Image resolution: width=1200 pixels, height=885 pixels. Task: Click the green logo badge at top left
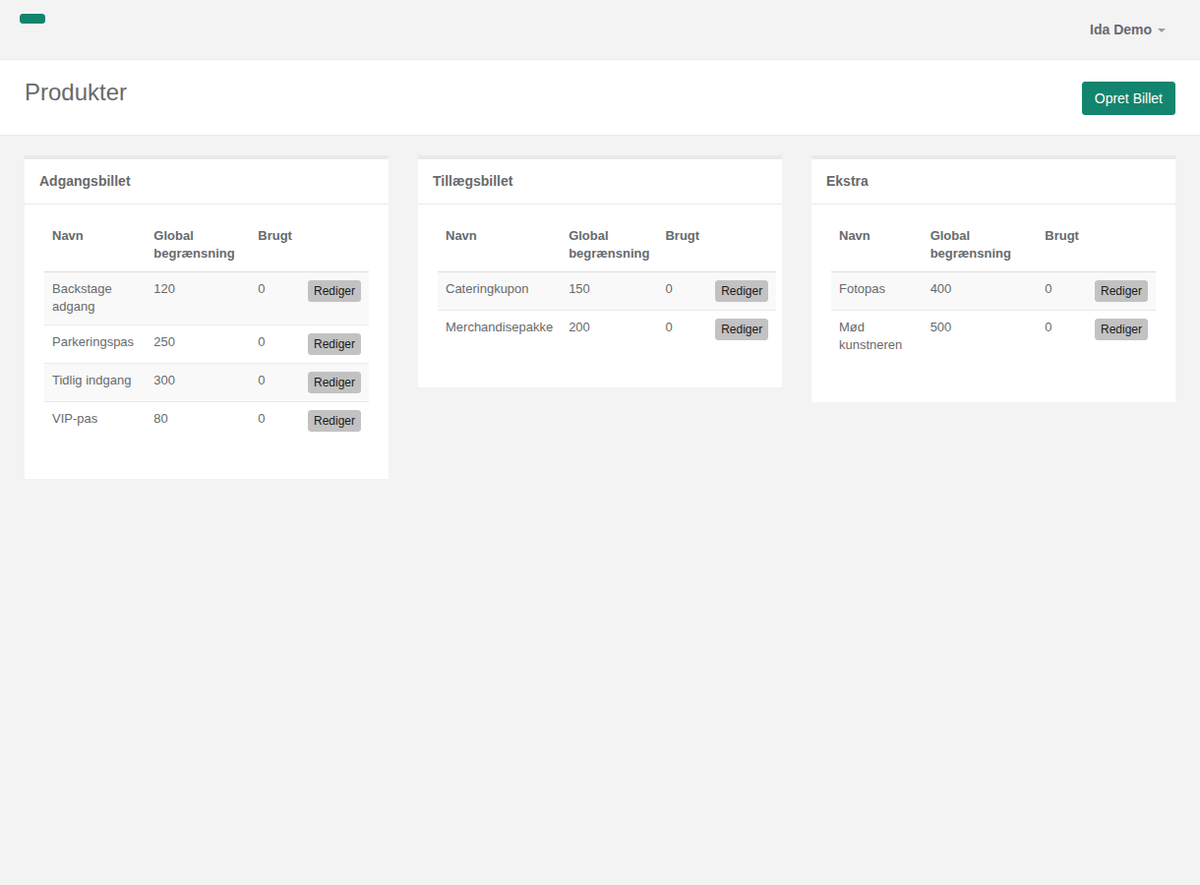pos(32,19)
